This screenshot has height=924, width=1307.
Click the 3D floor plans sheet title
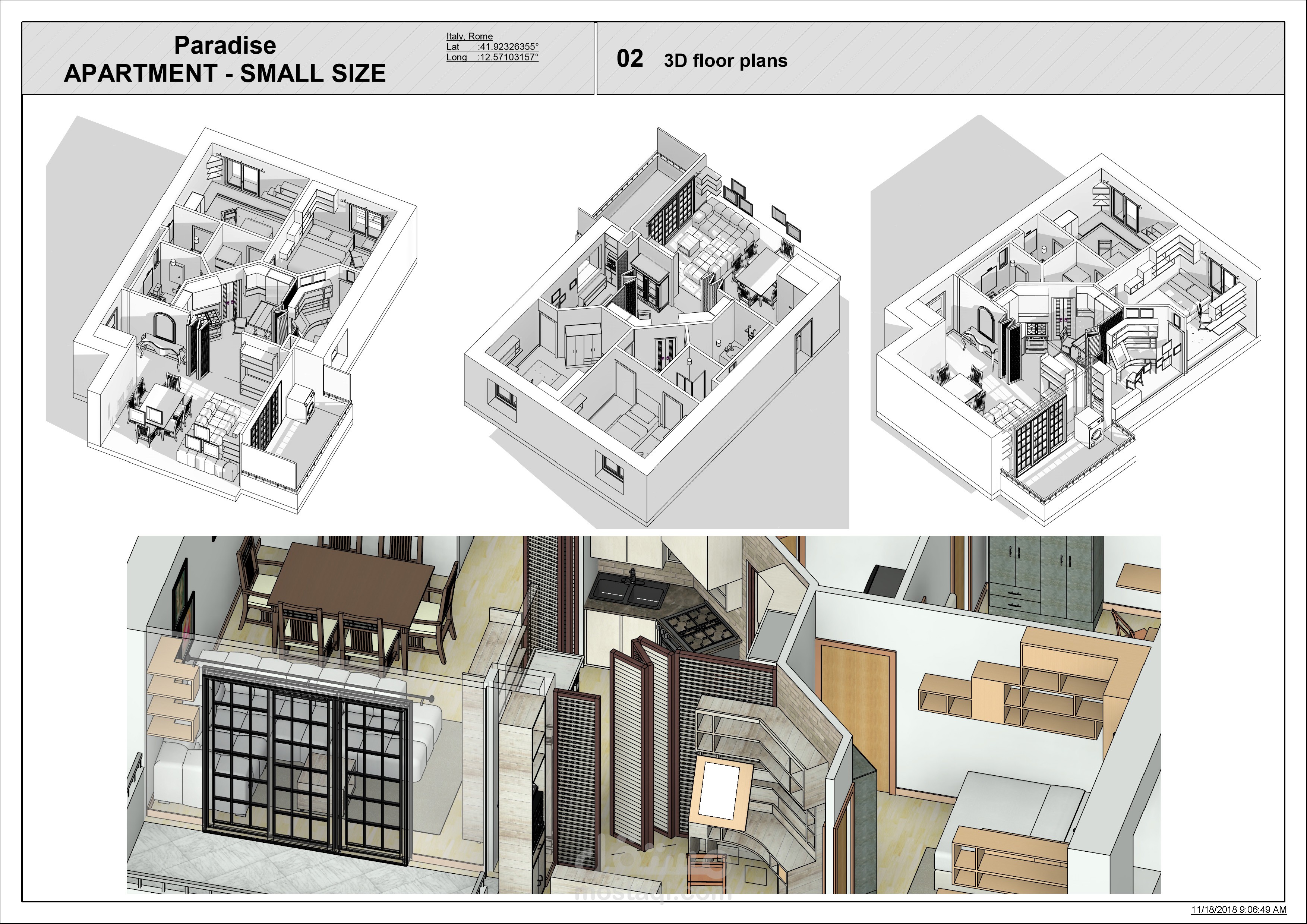[725, 61]
